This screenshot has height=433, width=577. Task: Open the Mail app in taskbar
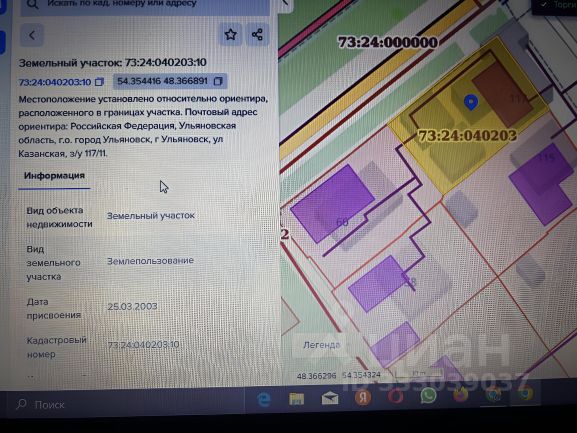pos(330,398)
